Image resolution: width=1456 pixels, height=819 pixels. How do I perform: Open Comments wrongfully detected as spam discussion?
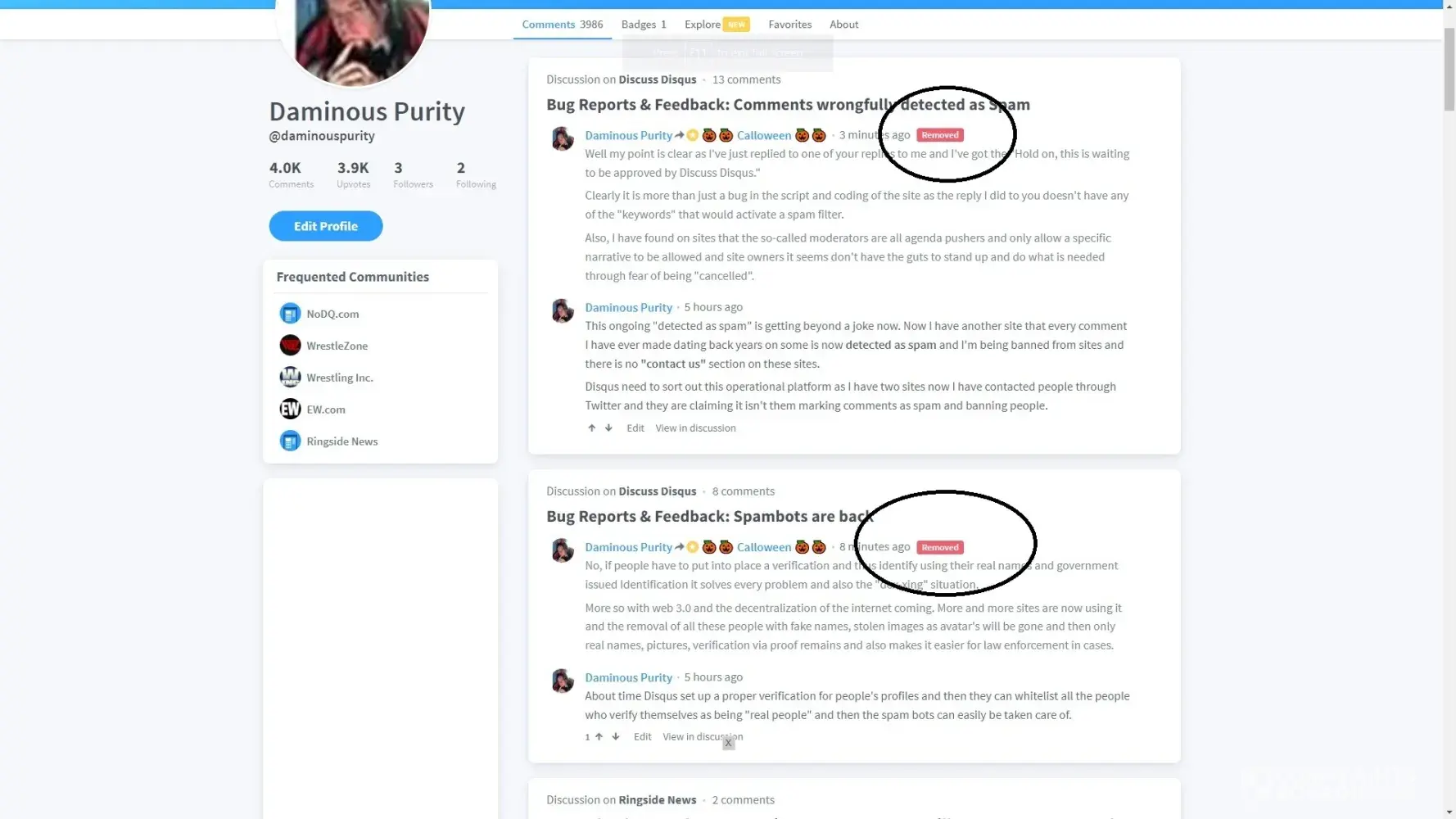tap(788, 105)
